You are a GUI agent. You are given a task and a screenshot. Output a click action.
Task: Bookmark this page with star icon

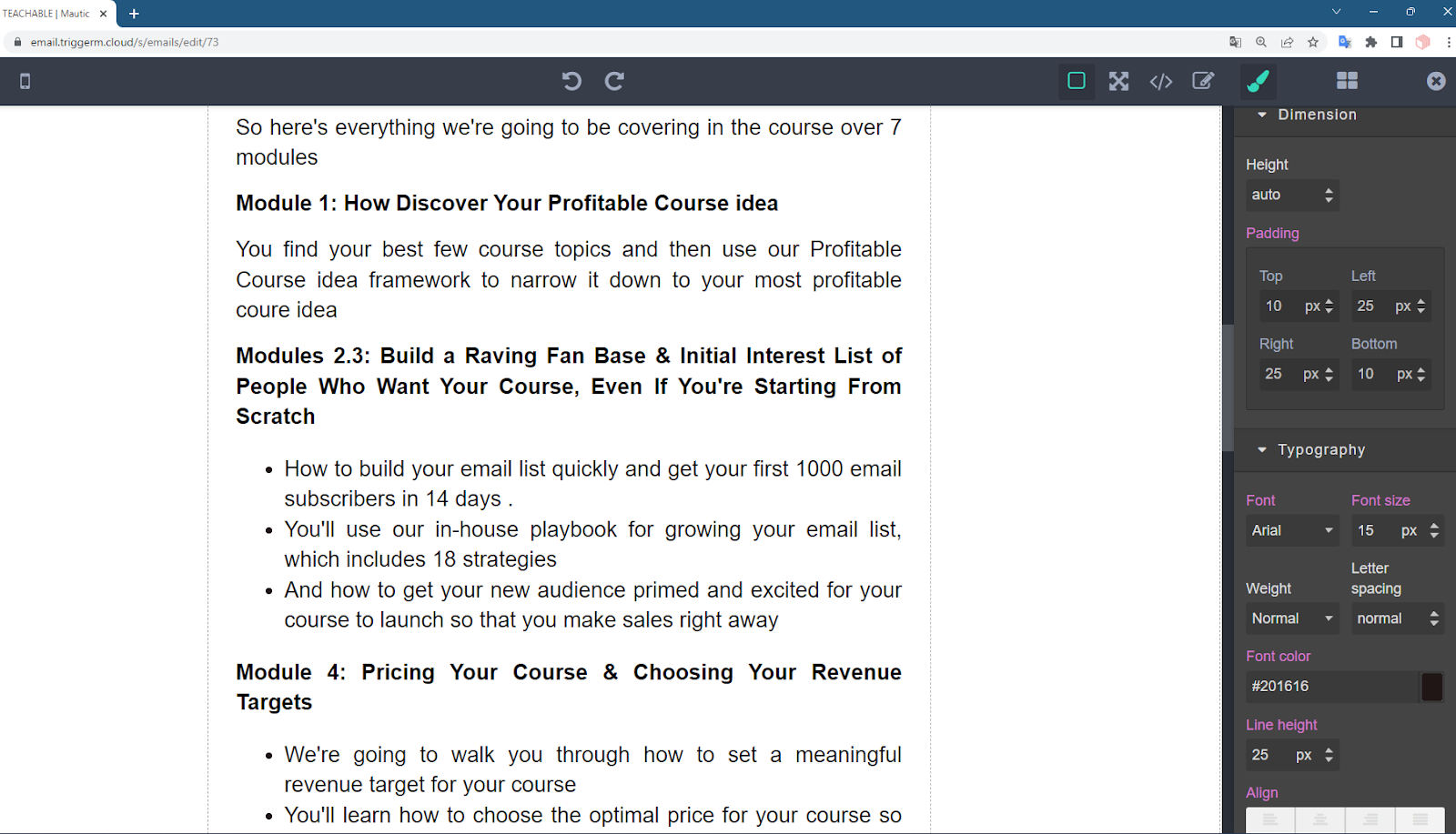1312,42
